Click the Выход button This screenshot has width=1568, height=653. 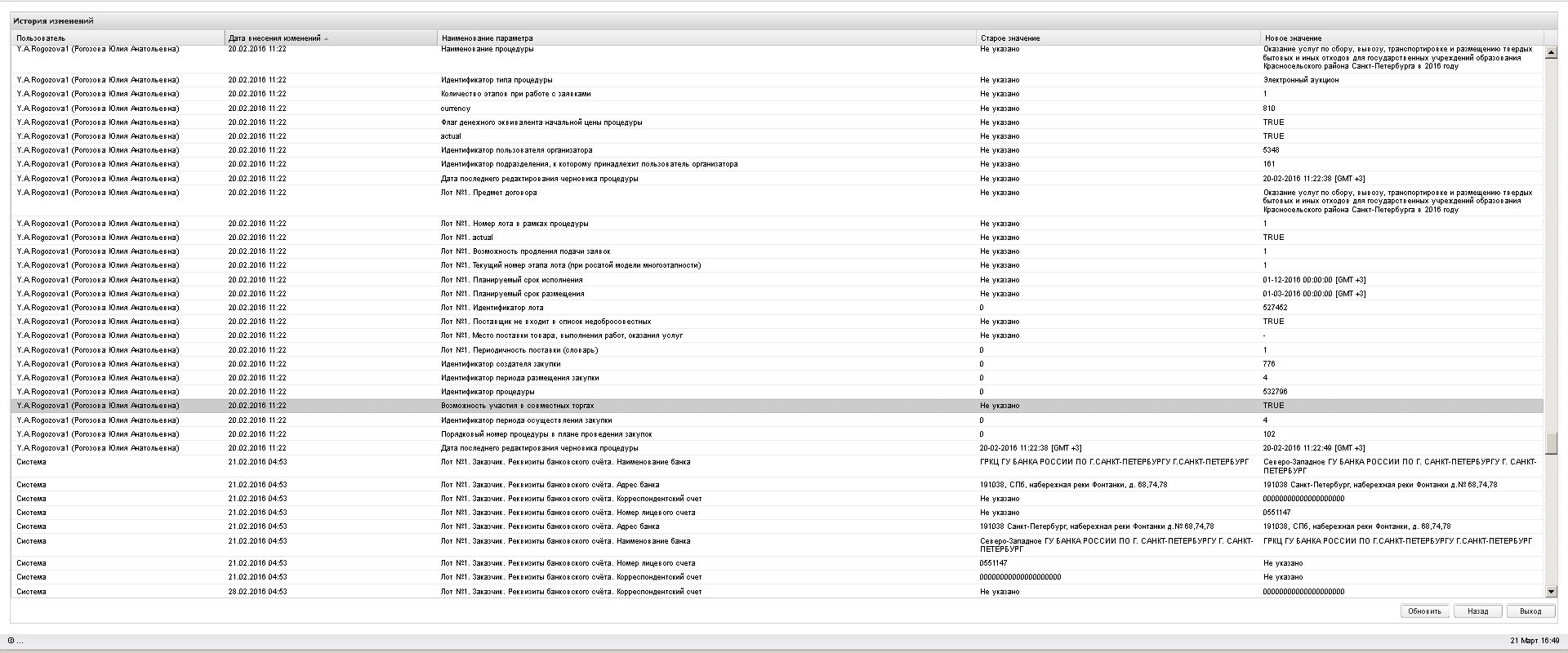click(1530, 611)
